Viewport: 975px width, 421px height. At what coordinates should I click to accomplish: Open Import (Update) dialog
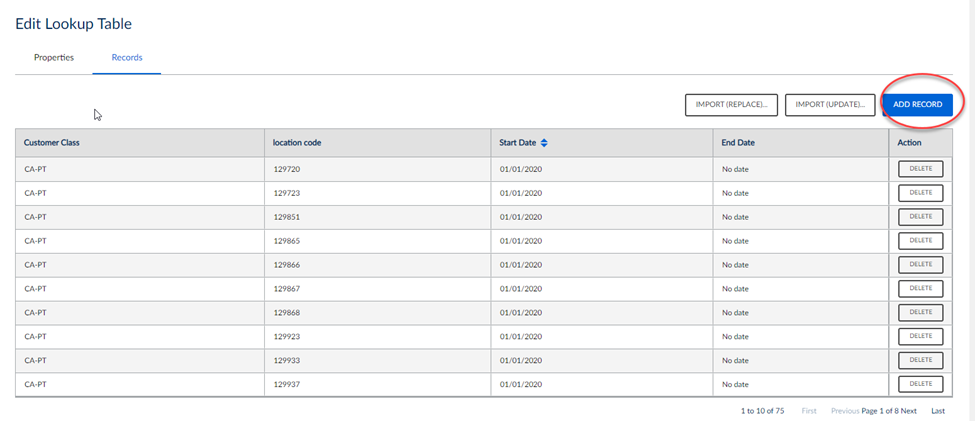[x=830, y=105]
